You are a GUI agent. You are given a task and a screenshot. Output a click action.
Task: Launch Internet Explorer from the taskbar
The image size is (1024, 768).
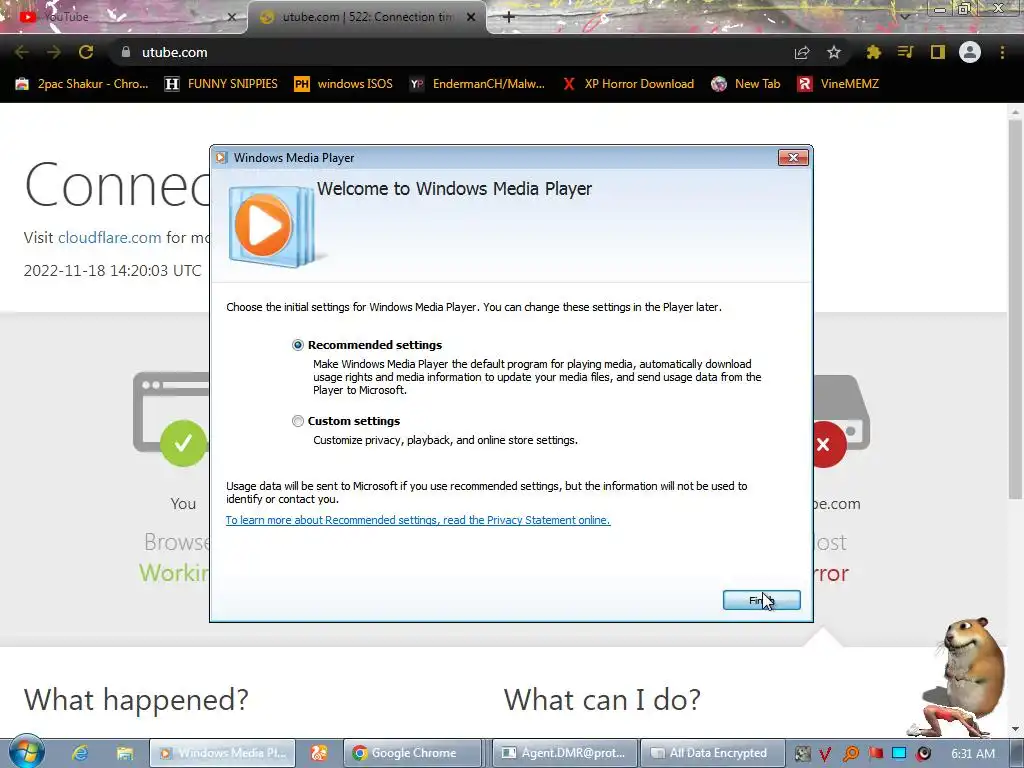tap(80, 753)
